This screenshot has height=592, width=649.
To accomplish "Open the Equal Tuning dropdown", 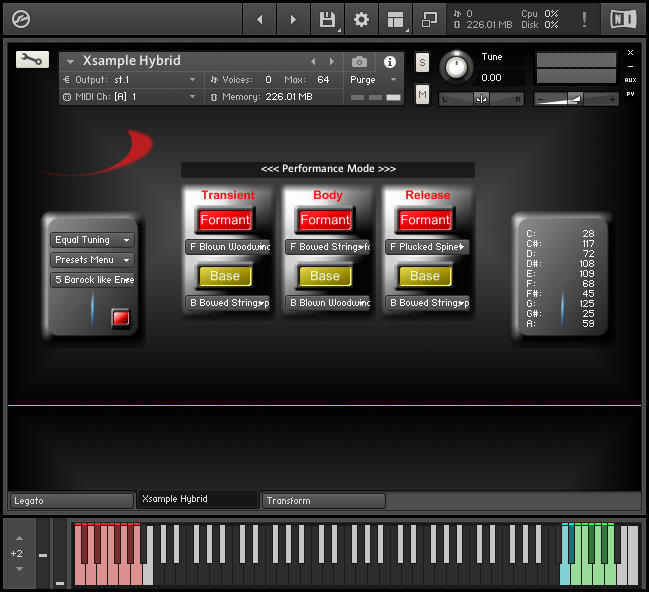I will [x=92, y=240].
